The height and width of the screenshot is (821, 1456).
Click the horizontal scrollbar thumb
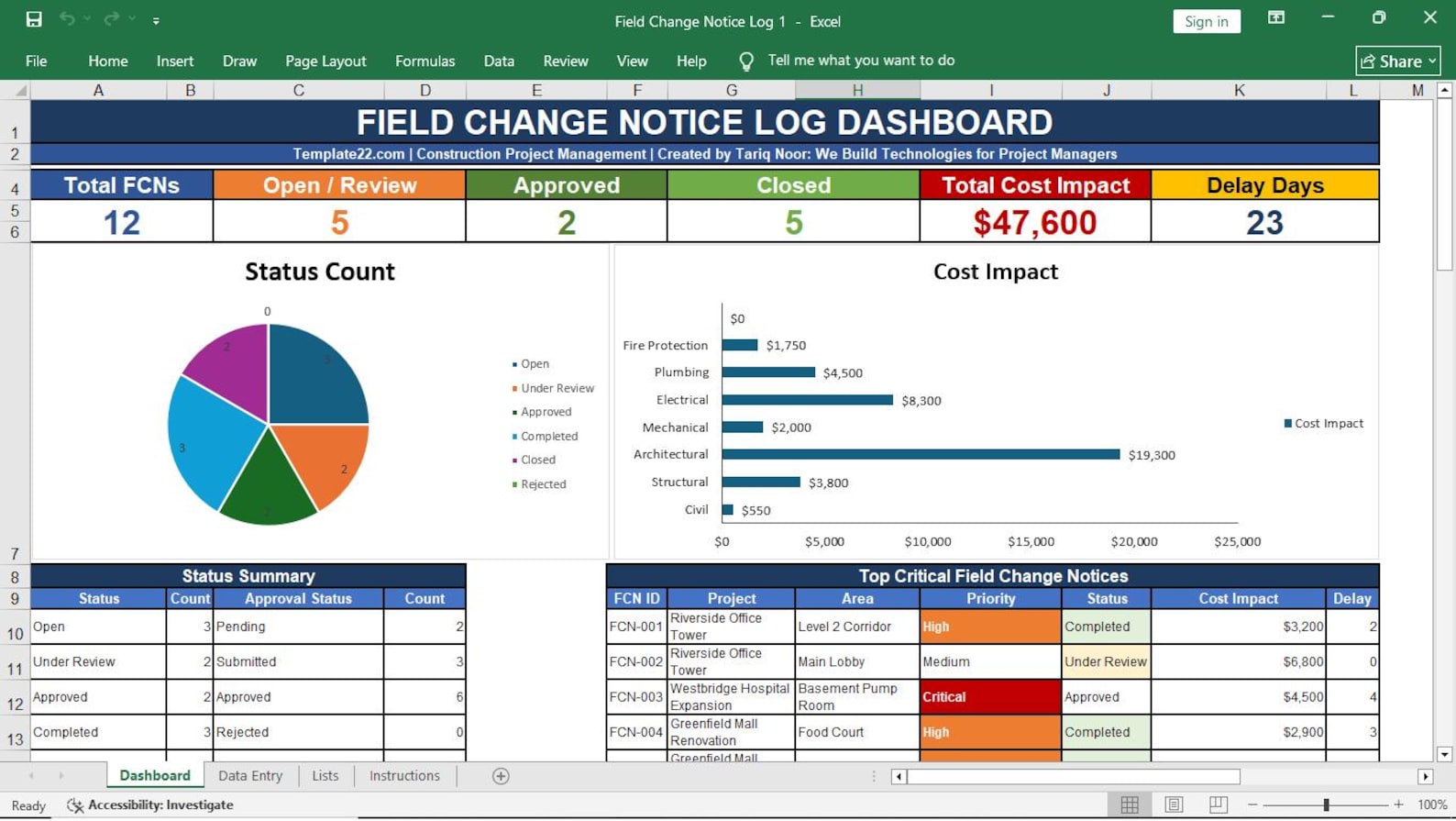[1074, 777]
